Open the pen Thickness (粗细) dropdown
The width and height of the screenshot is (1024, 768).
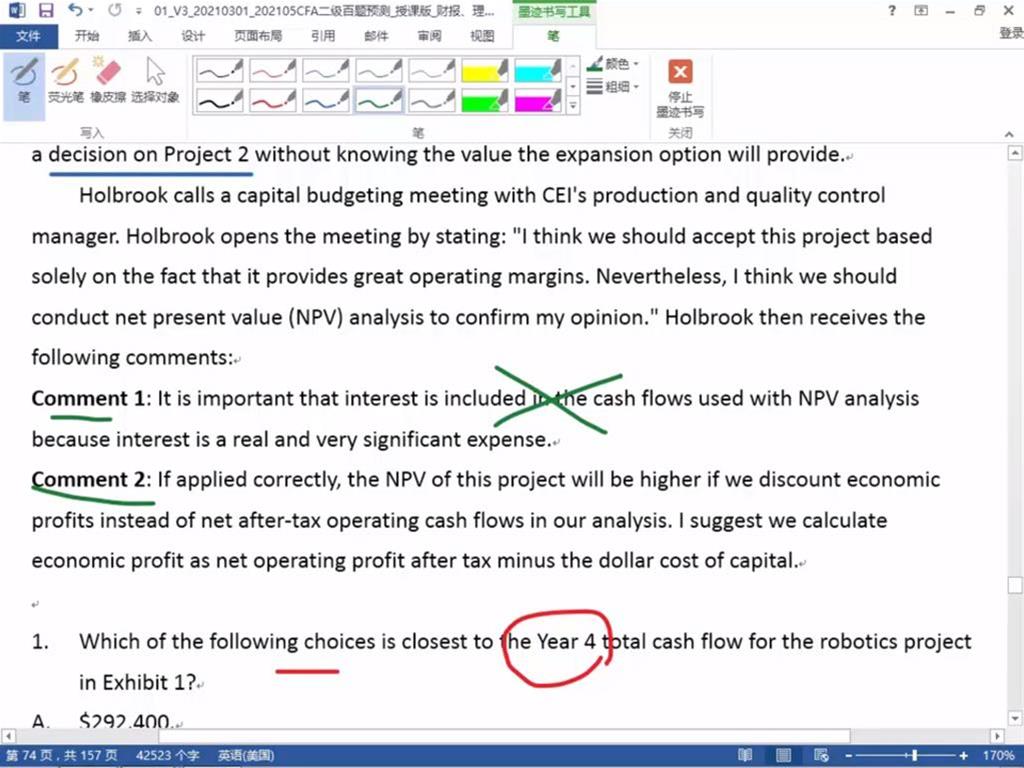click(x=613, y=87)
